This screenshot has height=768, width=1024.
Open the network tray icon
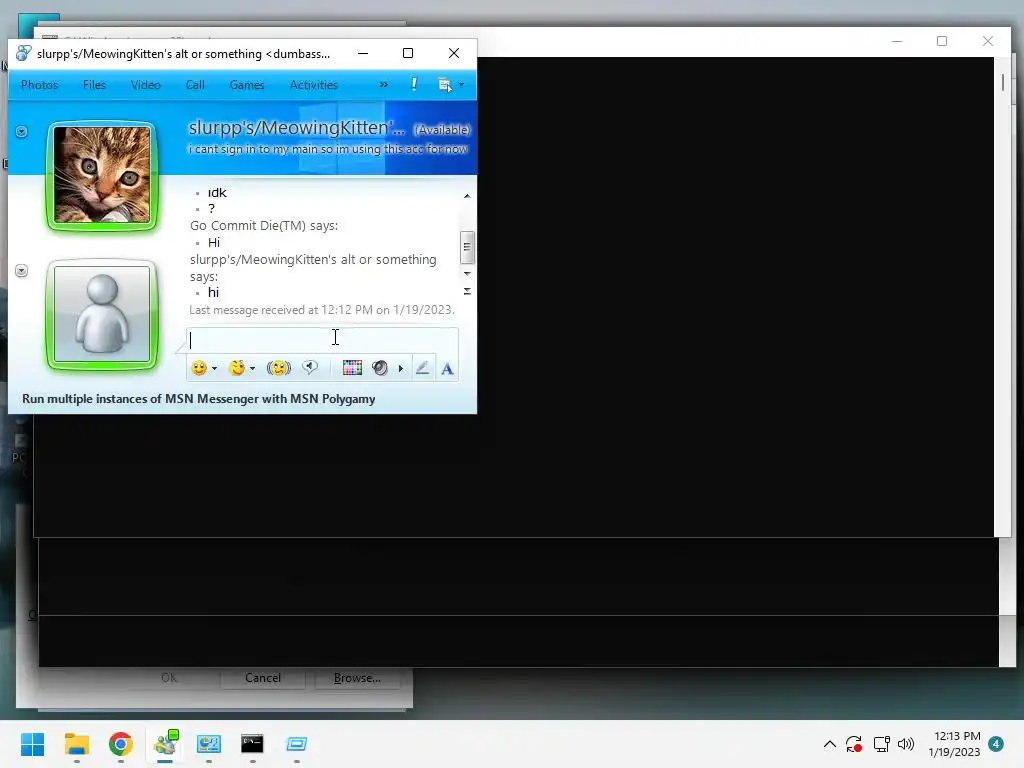pos(882,744)
